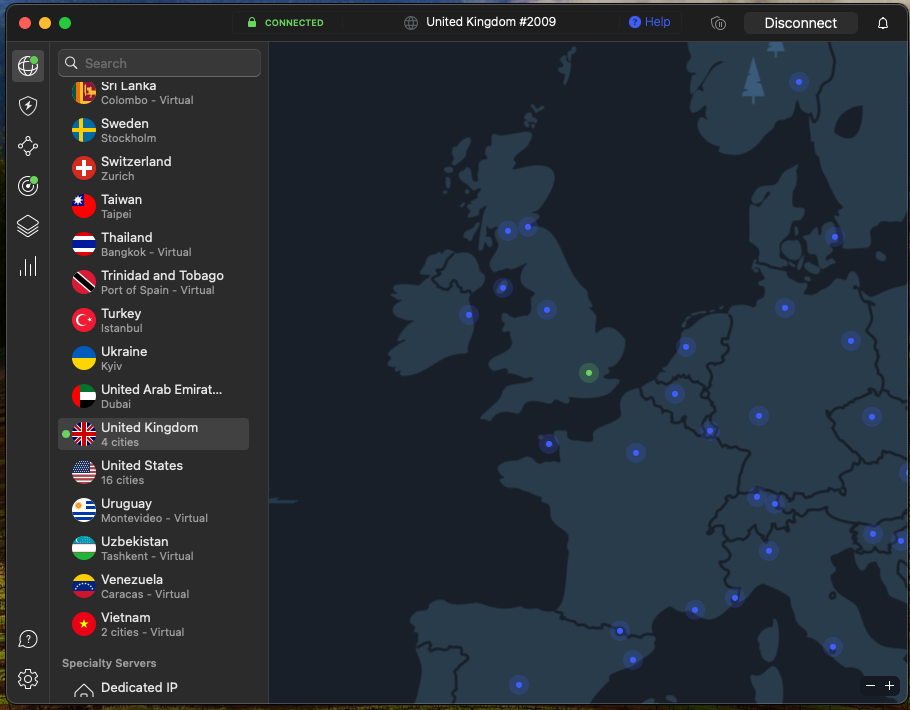Screen dimensions: 910x710
Task: Select United States flag icon
Action: pos(84,472)
